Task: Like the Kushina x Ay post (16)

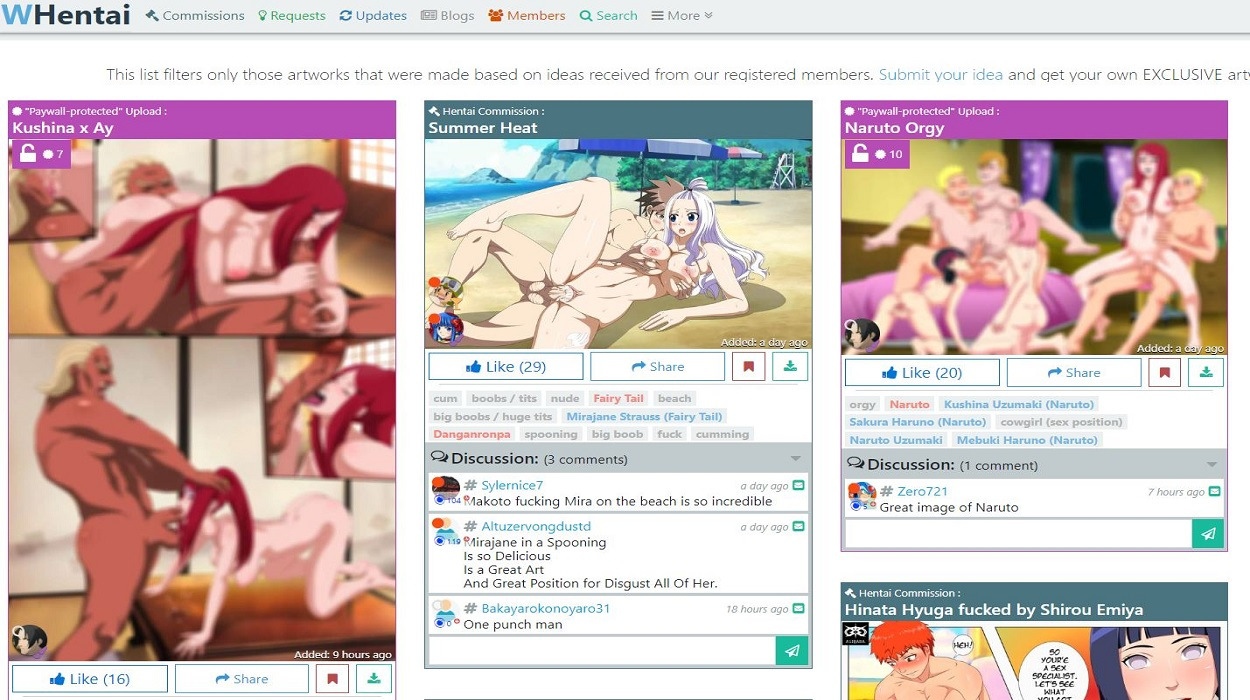Action: [90, 679]
